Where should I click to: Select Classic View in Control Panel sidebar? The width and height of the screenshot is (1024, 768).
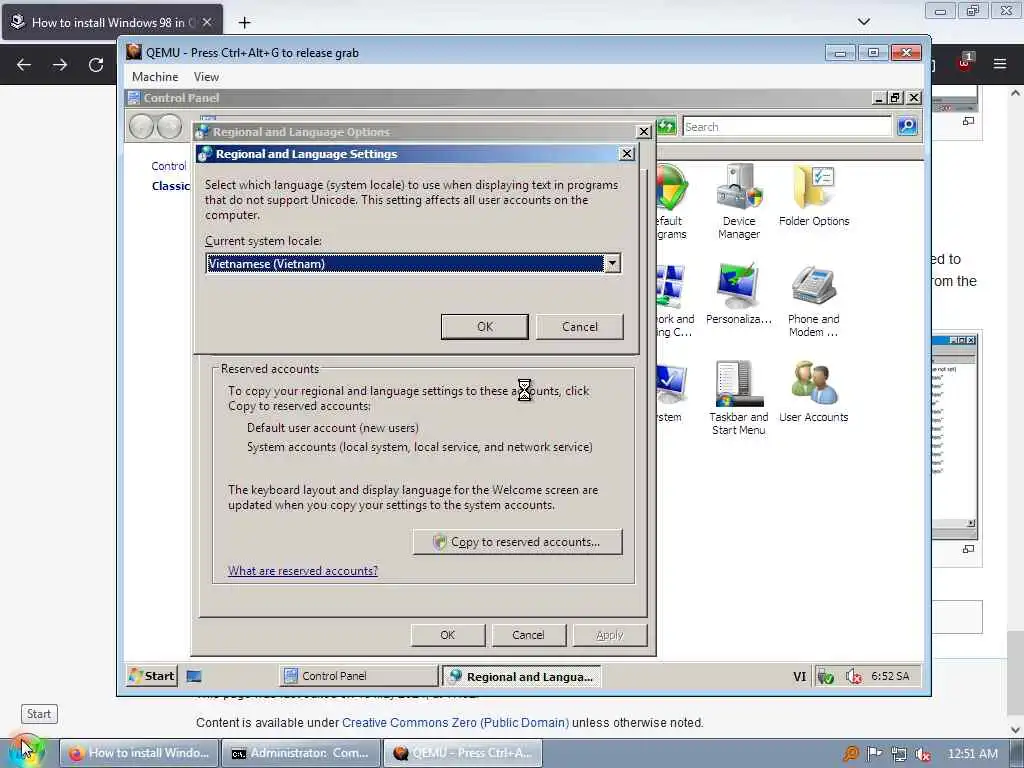click(x=170, y=186)
